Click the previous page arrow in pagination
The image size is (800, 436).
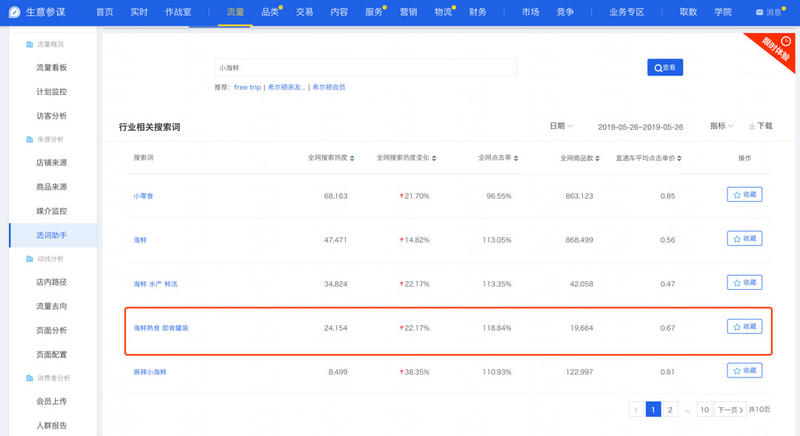635,409
